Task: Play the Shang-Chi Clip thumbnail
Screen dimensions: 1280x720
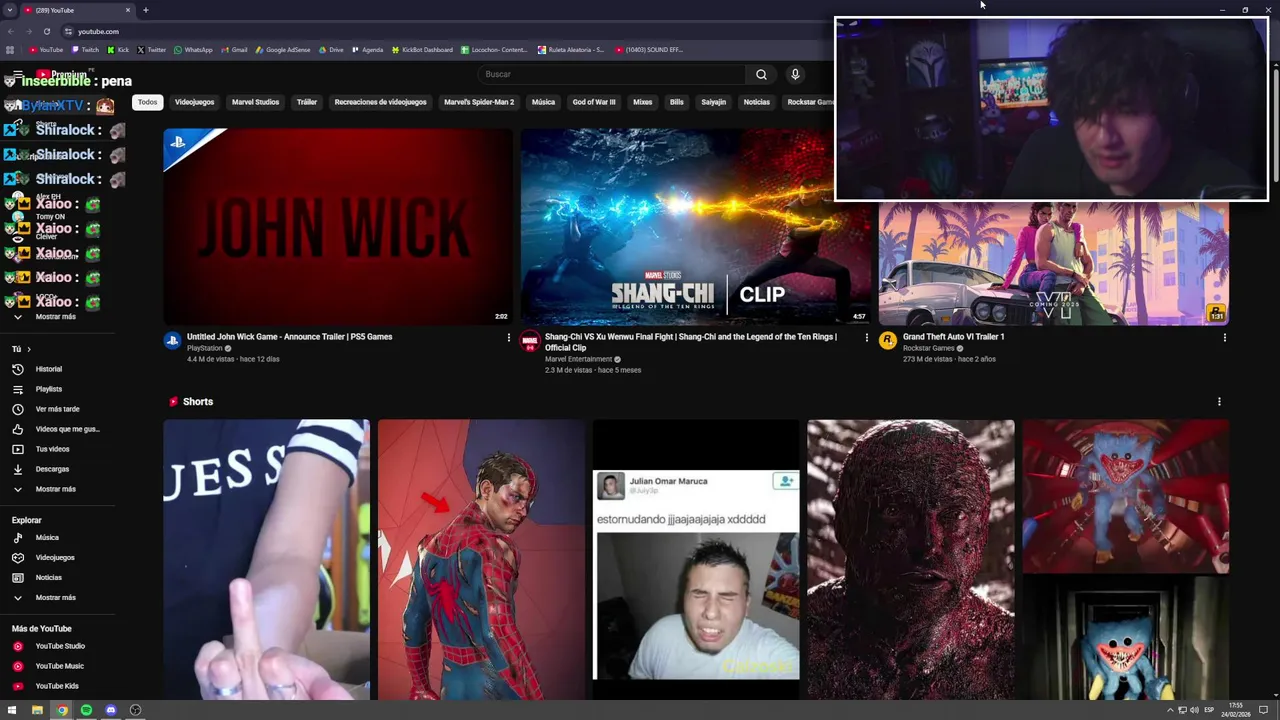Action: point(696,227)
